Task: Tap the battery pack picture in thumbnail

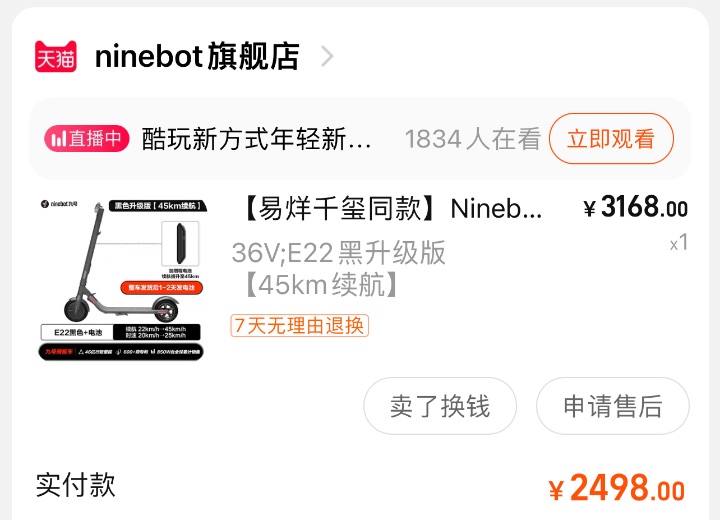Action: tap(180, 243)
